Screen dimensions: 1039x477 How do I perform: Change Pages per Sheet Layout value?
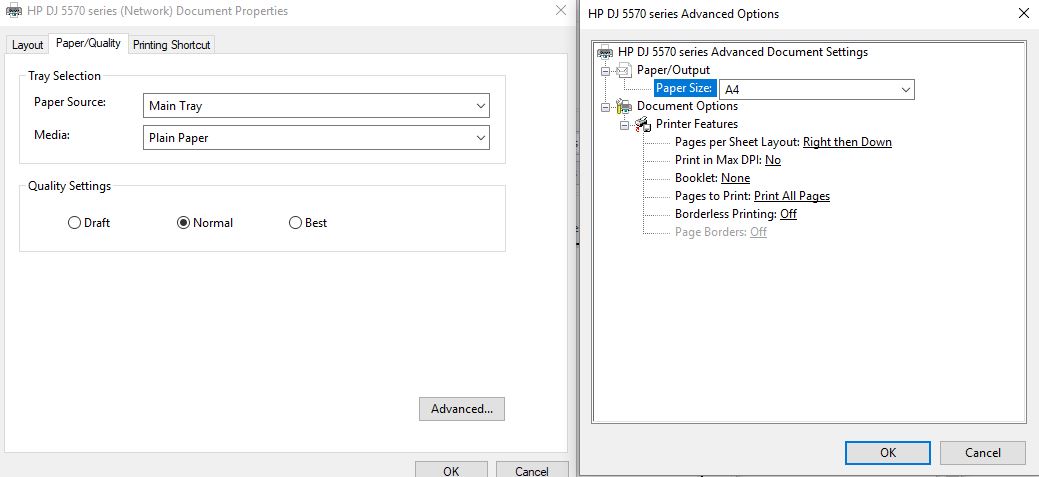848,142
